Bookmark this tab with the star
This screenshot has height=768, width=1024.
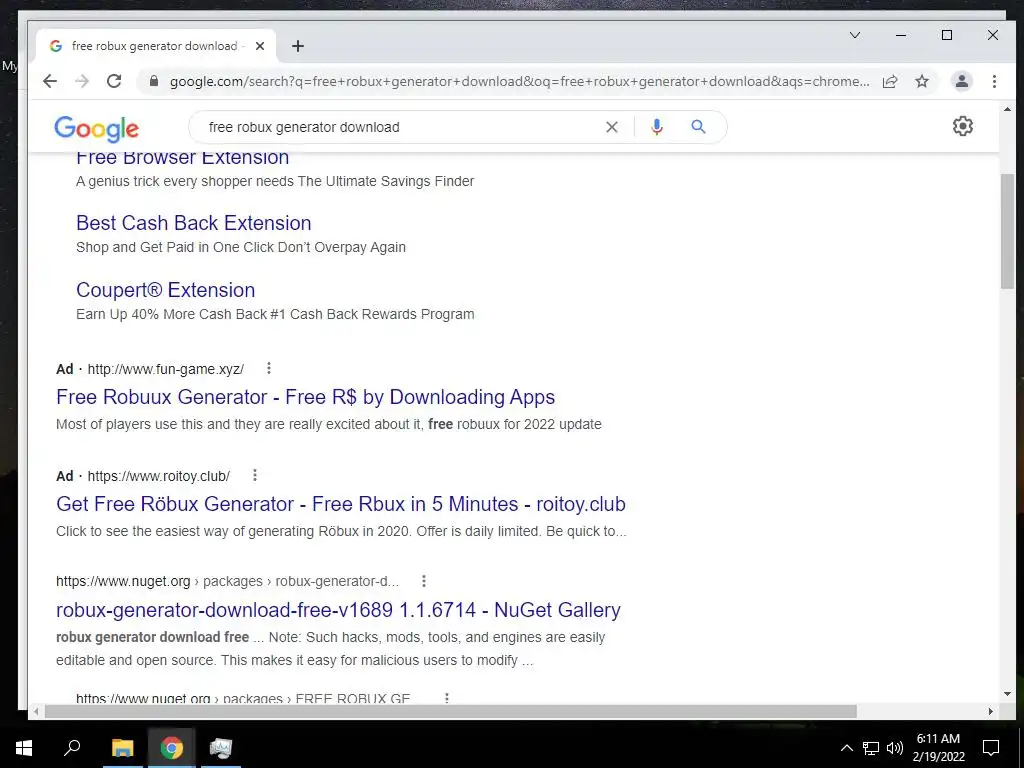coord(921,81)
